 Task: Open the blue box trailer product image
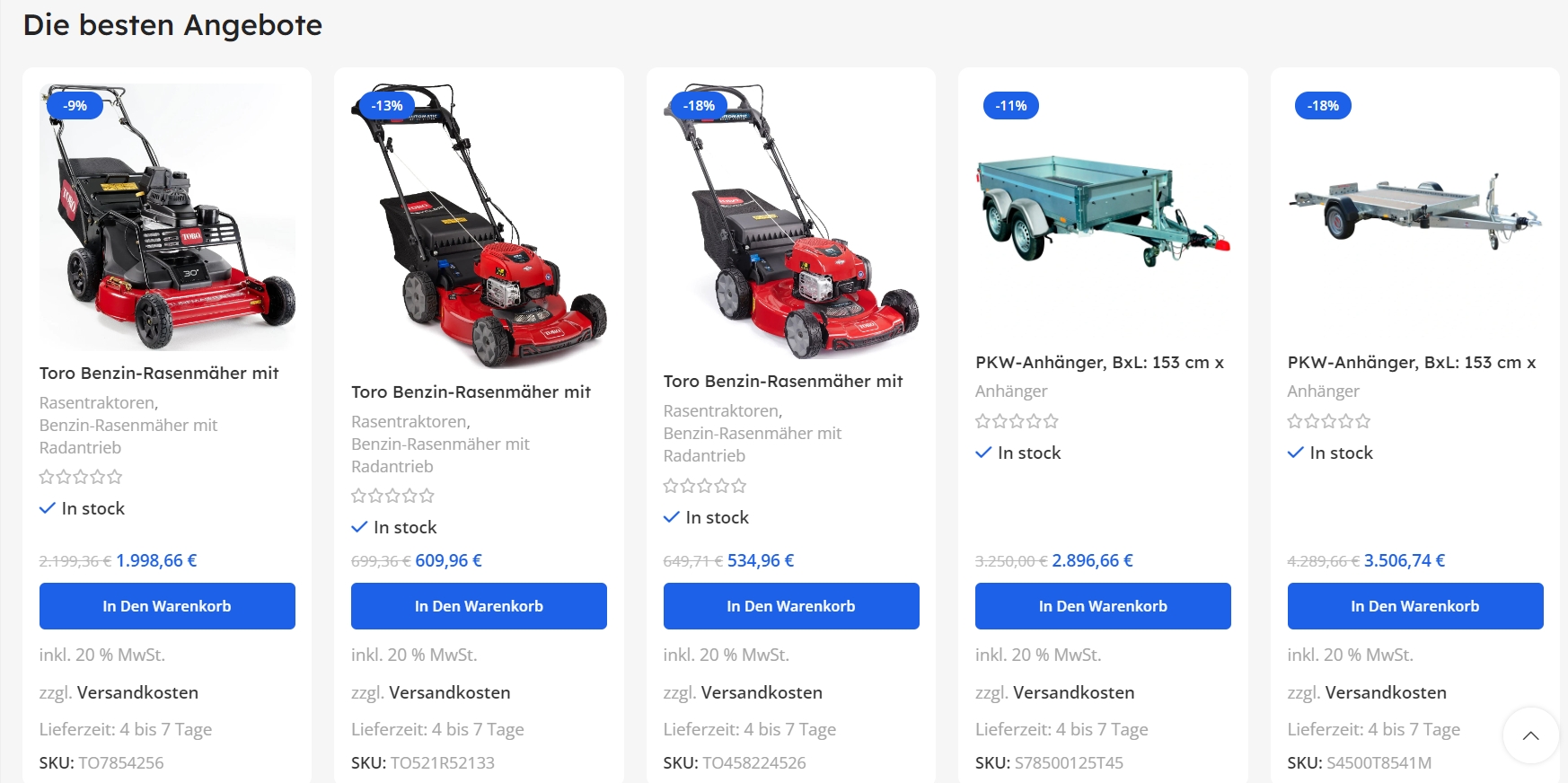[1103, 211]
